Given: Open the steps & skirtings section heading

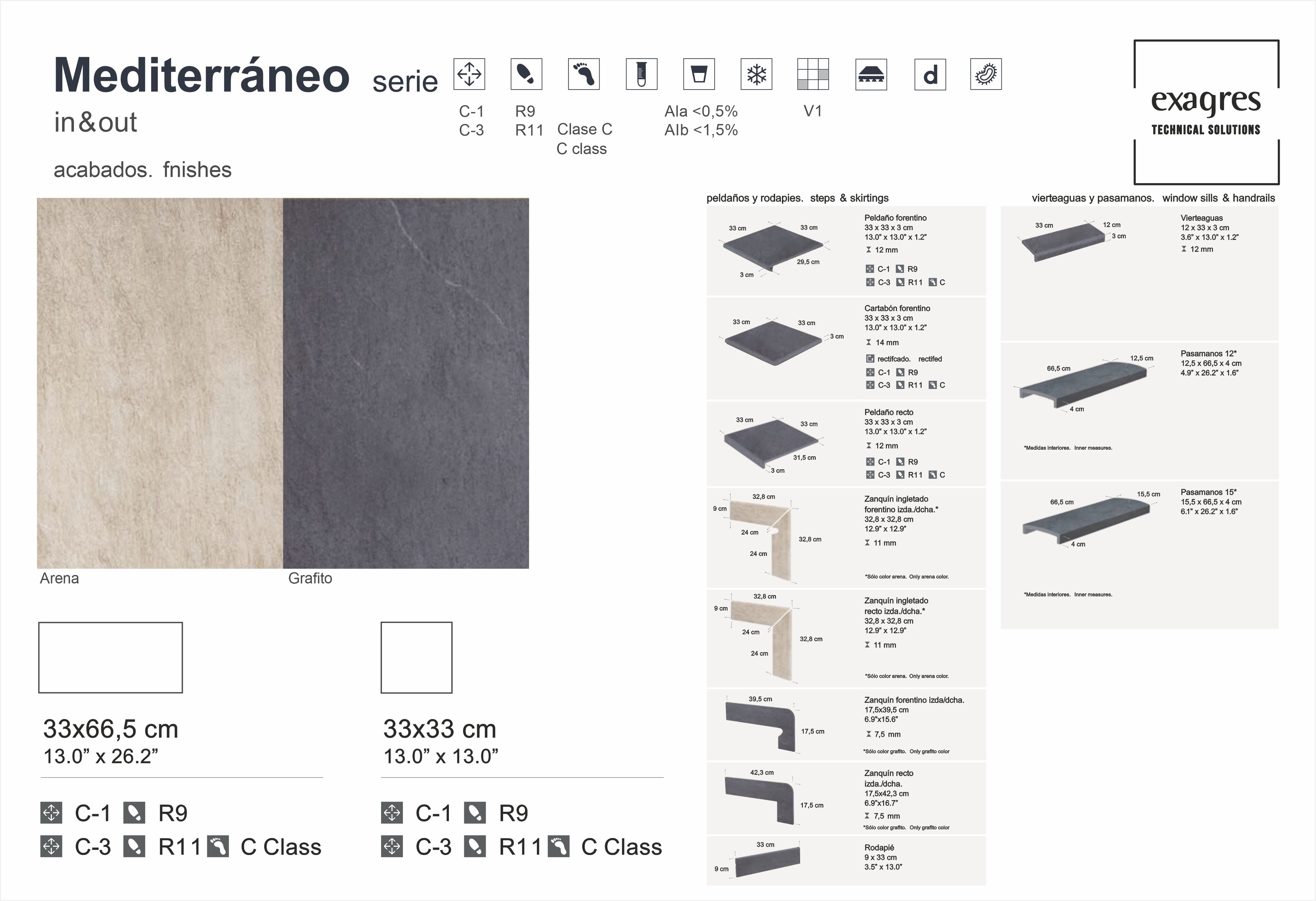Looking at the screenshot, I should 797,198.
